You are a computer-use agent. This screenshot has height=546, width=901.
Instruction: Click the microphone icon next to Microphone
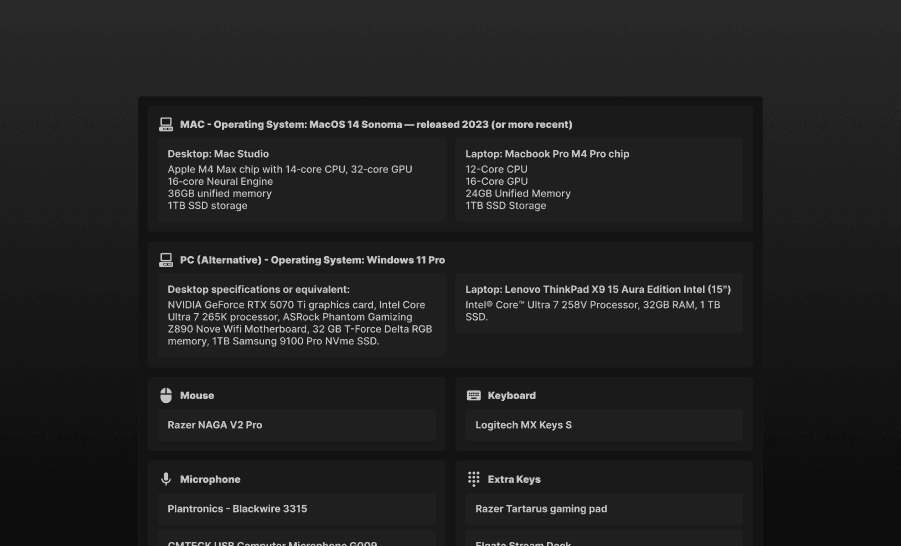pos(166,479)
